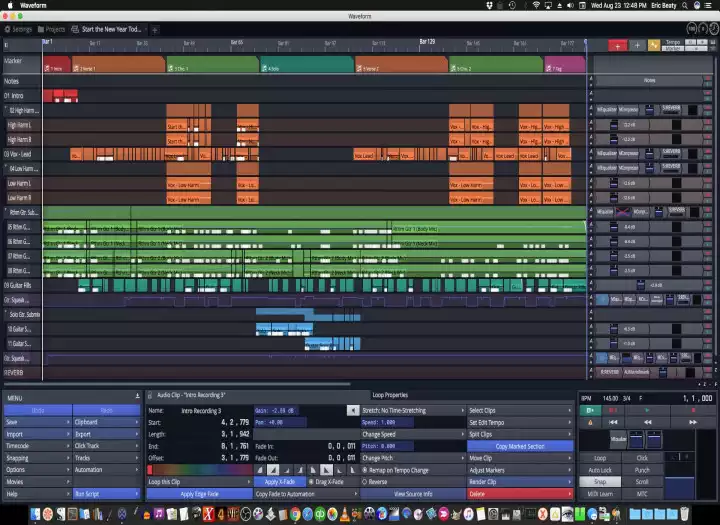Click the rewind transport button
Viewport: 720px width, 525px height.
click(x=647, y=423)
